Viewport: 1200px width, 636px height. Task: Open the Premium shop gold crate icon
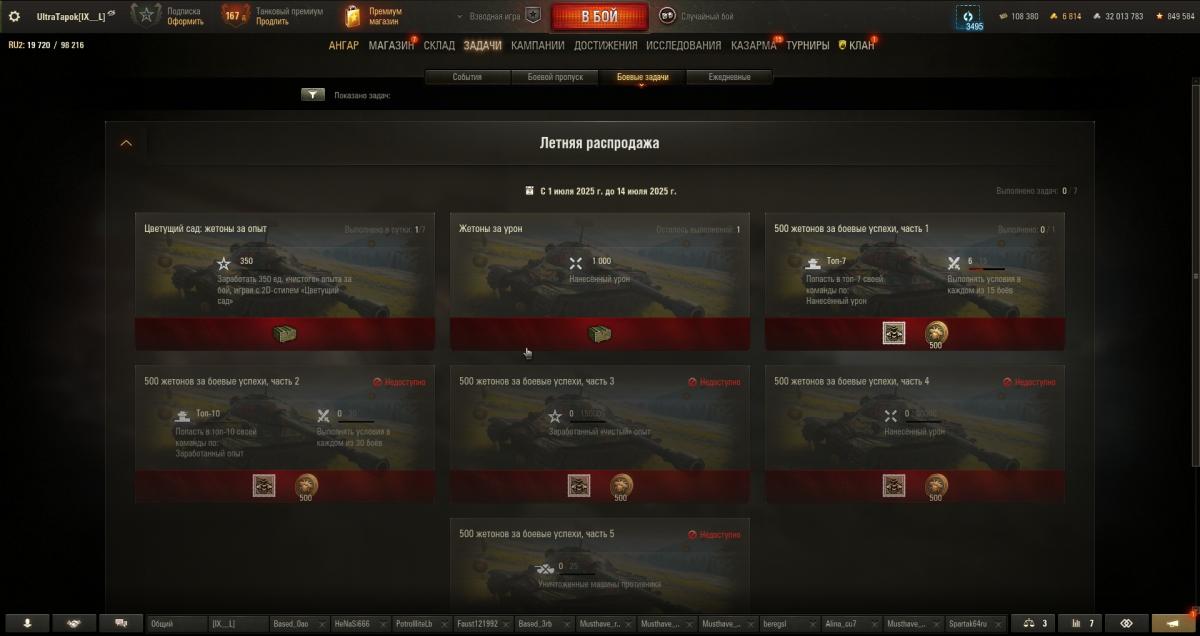(x=352, y=16)
